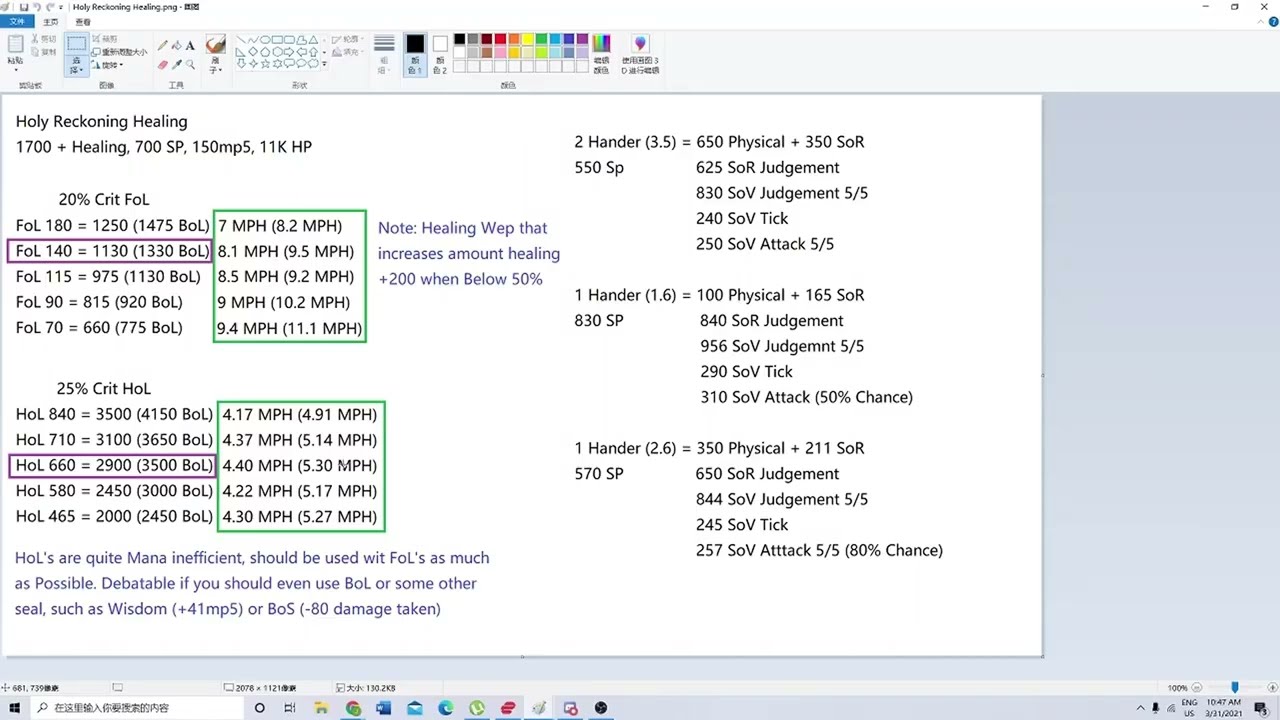Expand the Paste (粘贴) dropdown arrow
This screenshot has width=1280, height=720.
(15, 70)
